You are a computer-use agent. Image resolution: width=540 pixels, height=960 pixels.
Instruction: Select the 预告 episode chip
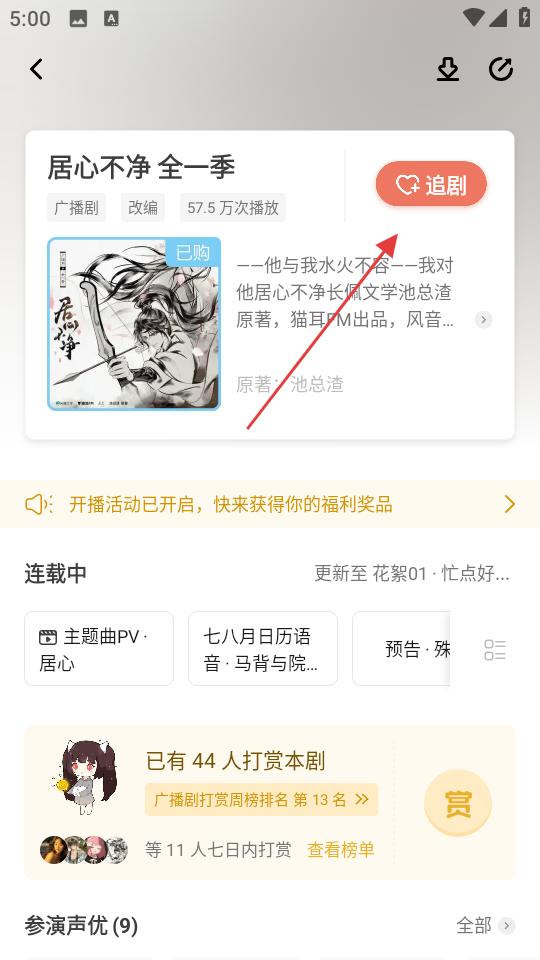coord(401,649)
